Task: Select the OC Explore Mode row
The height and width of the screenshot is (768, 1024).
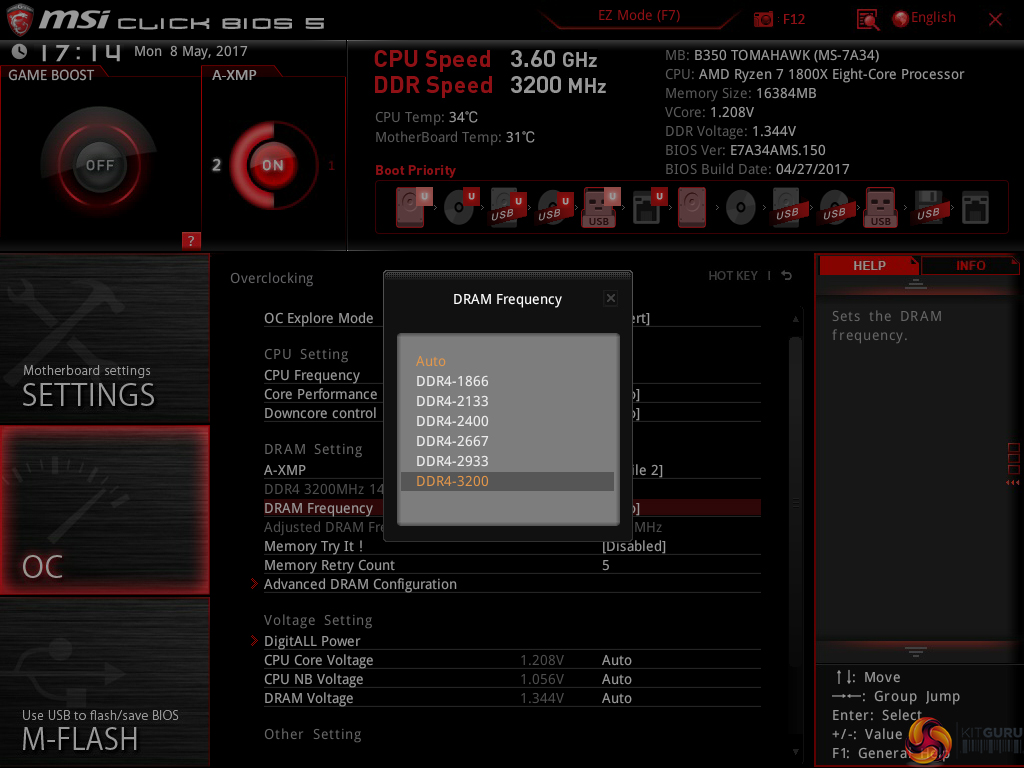Action: (x=512, y=318)
